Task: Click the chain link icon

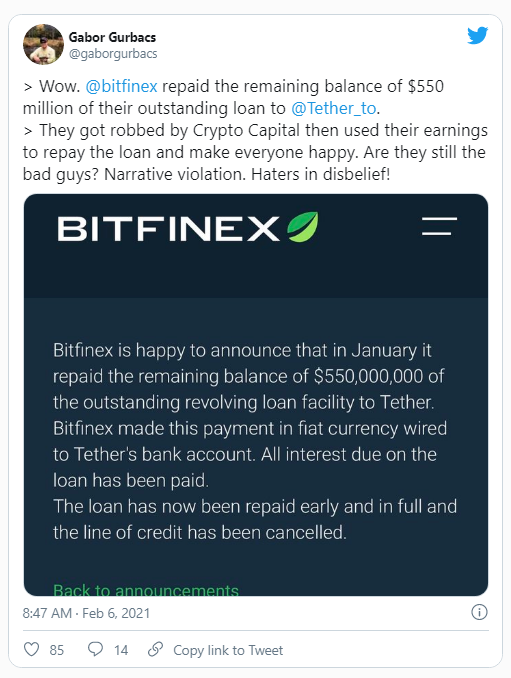Action: pos(155,649)
